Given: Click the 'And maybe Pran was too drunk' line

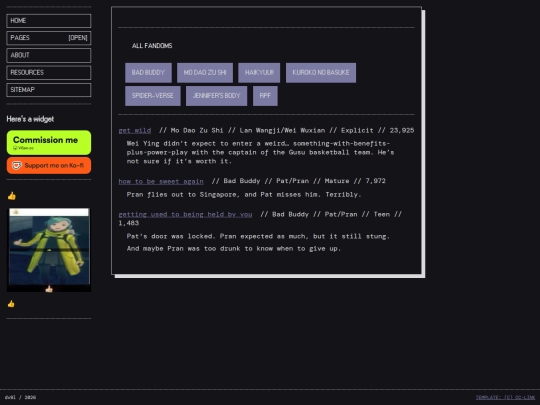Looking at the screenshot, I should (233, 249).
